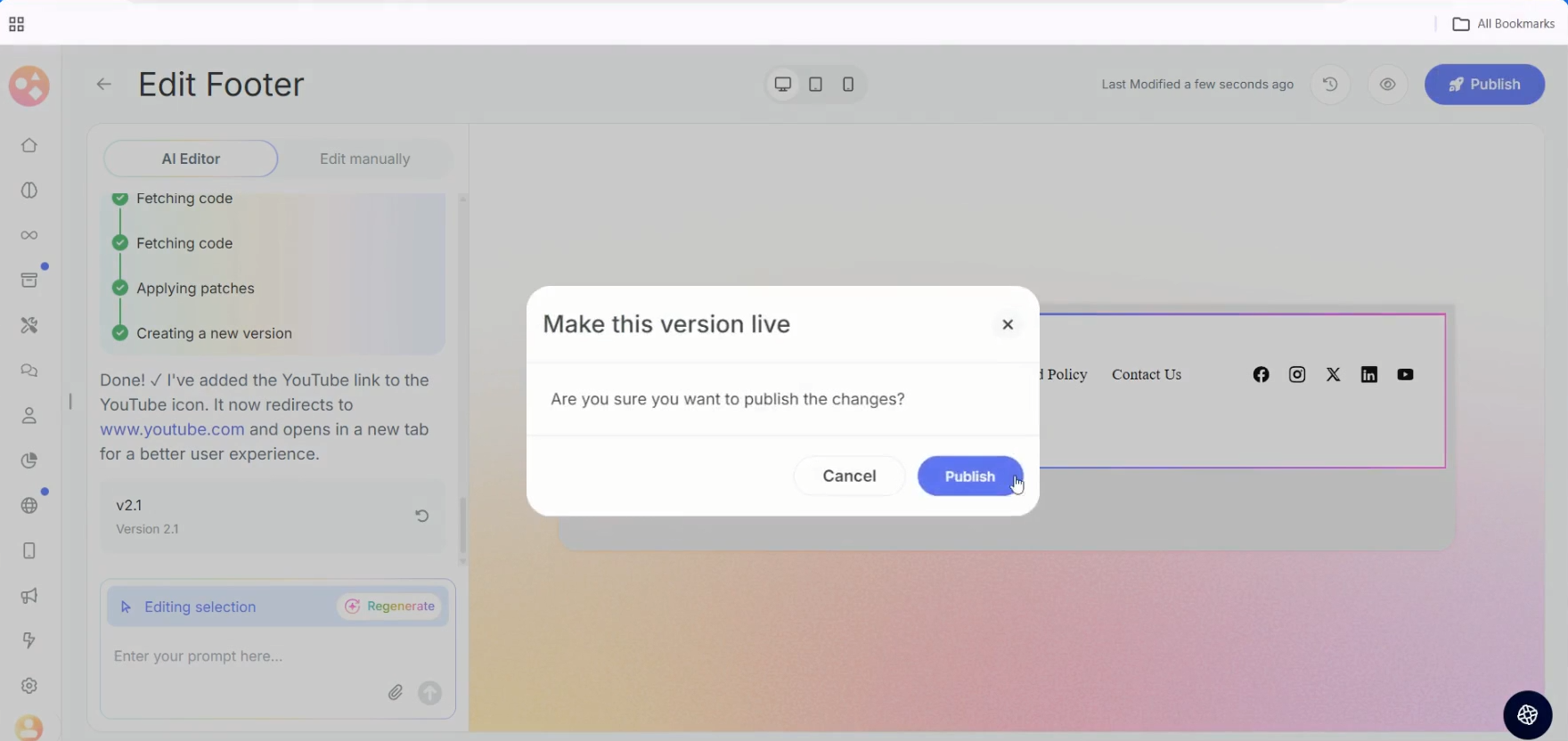Click the attachment paperclip icon
The height and width of the screenshot is (741, 1568).
click(x=396, y=692)
